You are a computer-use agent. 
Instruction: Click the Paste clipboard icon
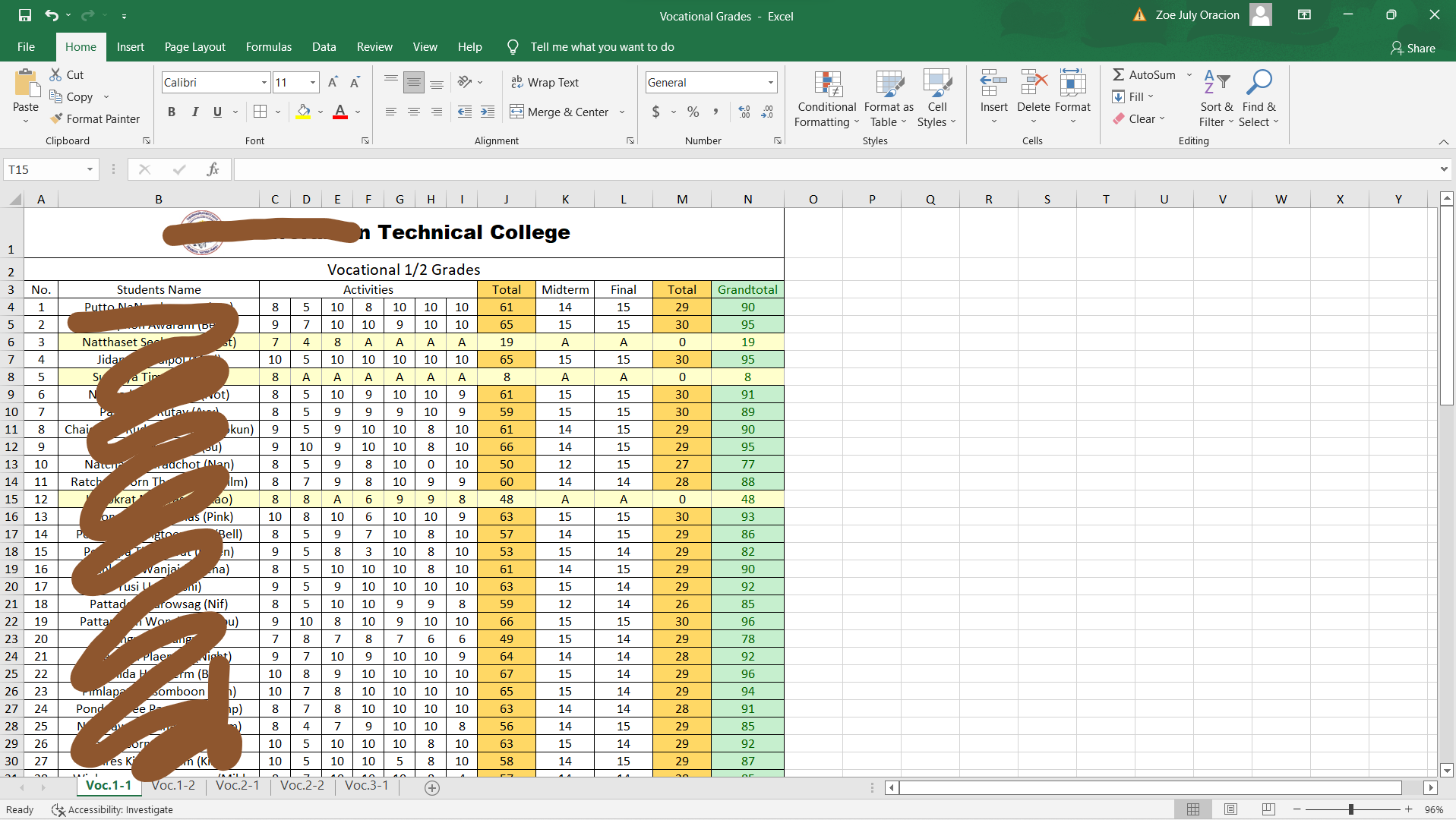26,84
